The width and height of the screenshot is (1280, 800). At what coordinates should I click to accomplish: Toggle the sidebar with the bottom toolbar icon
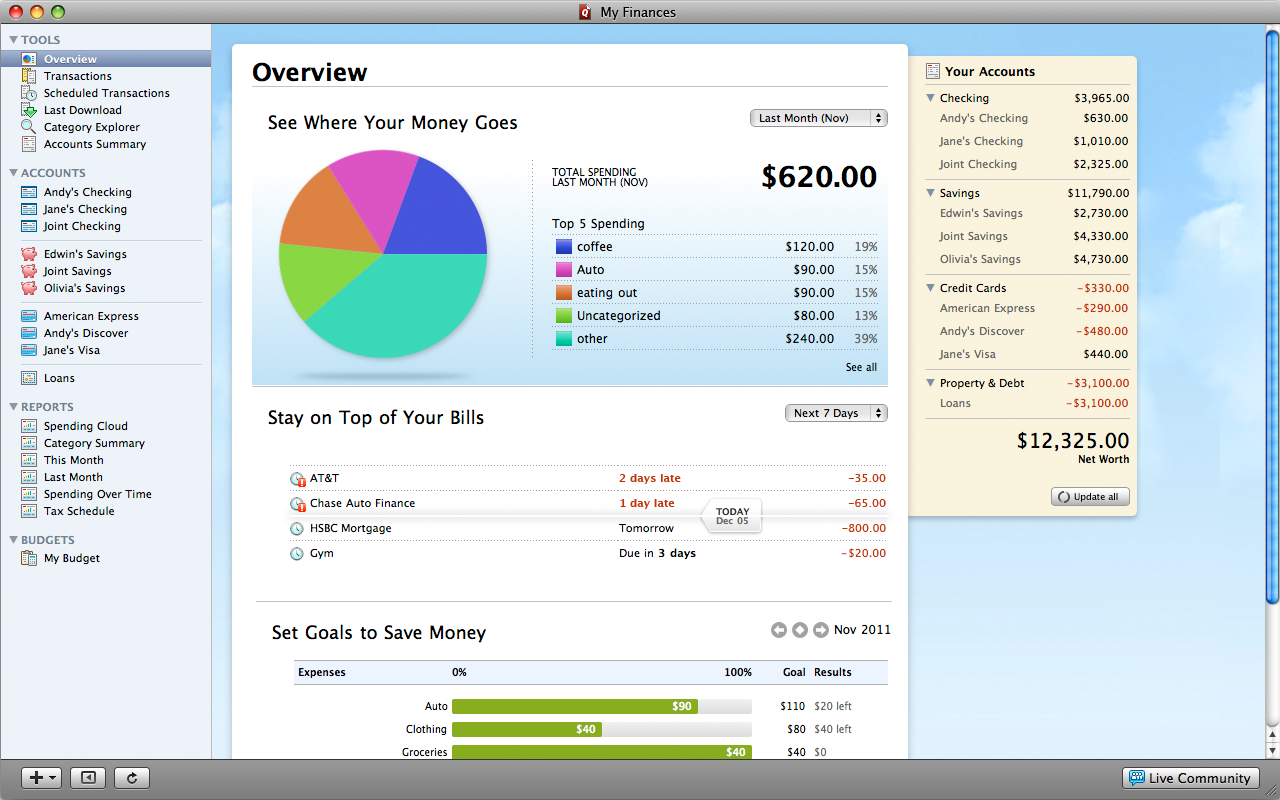[x=86, y=777]
